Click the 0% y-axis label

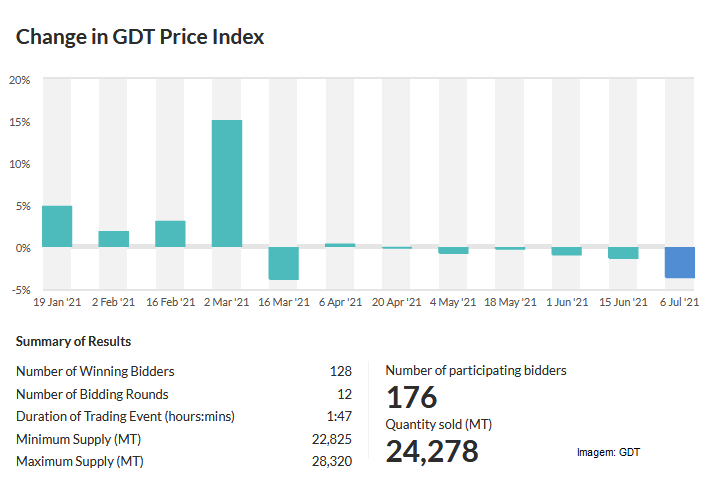pos(23,248)
